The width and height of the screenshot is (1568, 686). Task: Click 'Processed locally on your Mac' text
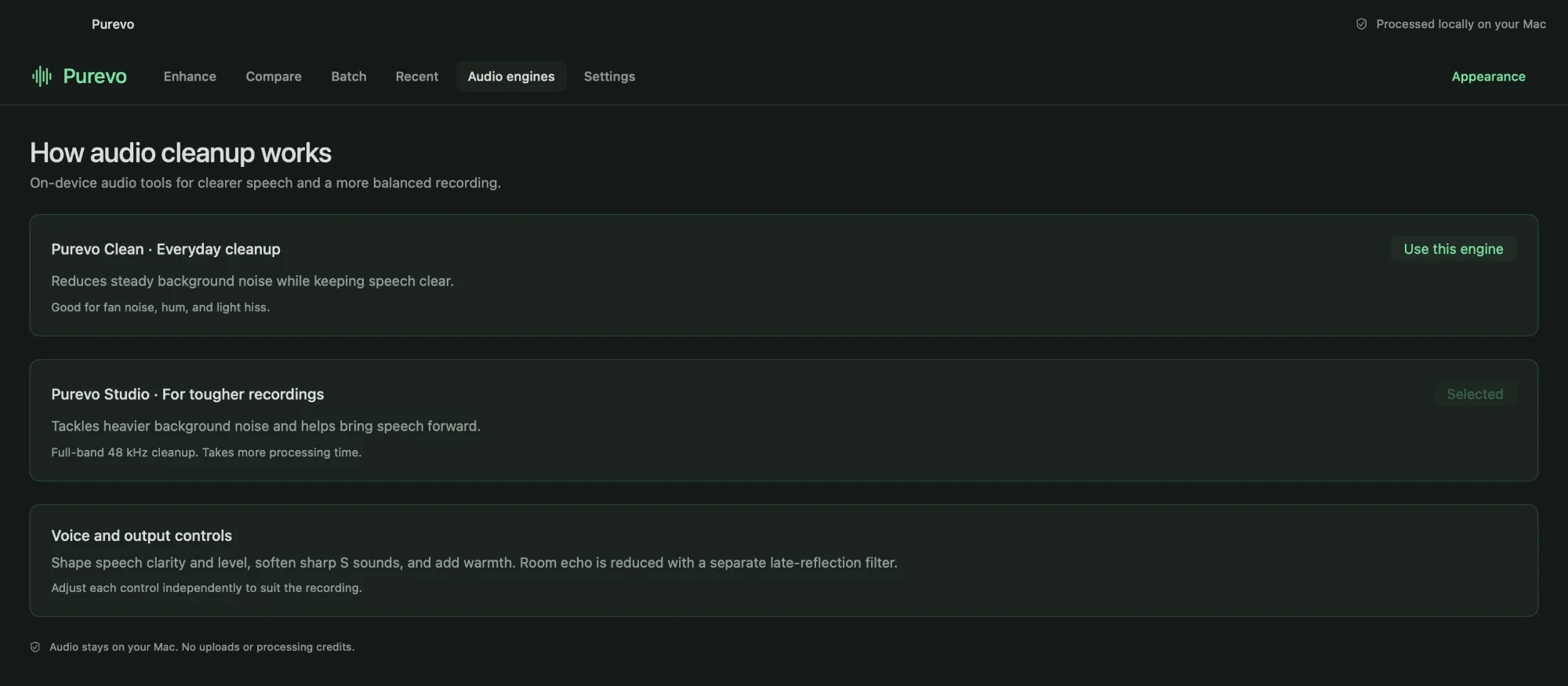click(1461, 24)
